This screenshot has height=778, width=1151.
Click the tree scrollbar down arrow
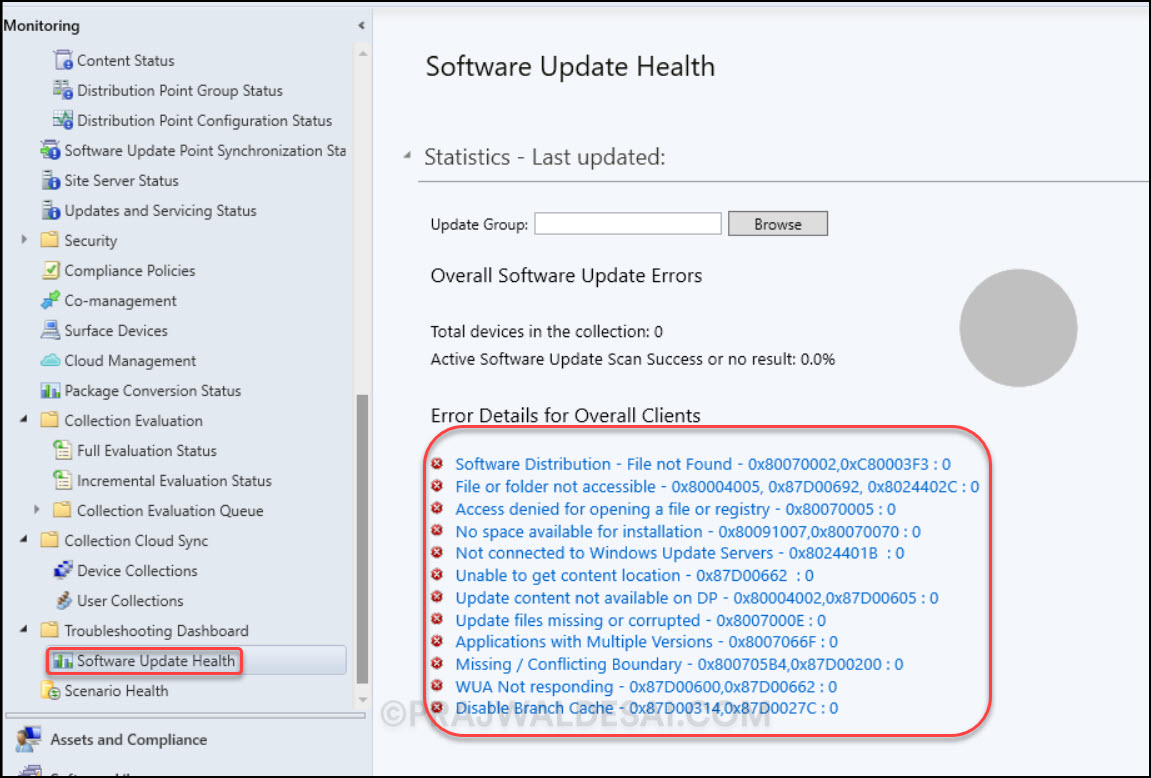(362, 700)
